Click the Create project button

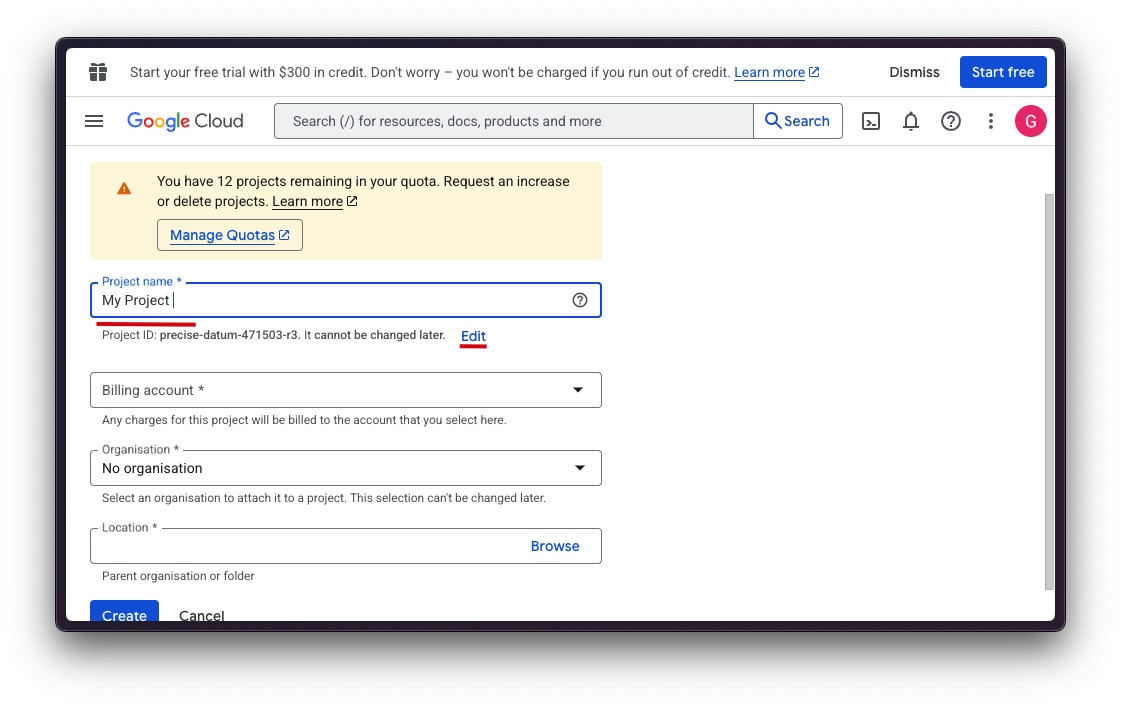(x=125, y=612)
